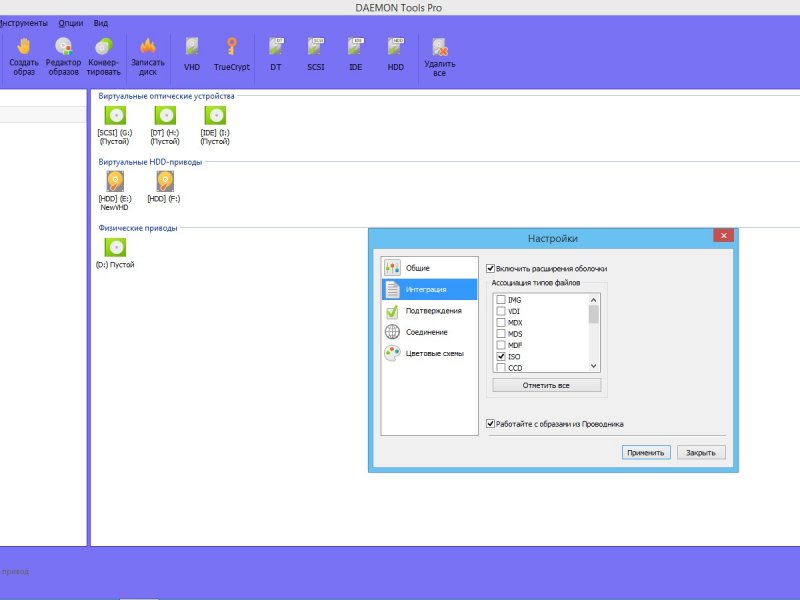Open Подтверждения settings section
800x600 pixels.
pyautogui.click(x=430, y=311)
